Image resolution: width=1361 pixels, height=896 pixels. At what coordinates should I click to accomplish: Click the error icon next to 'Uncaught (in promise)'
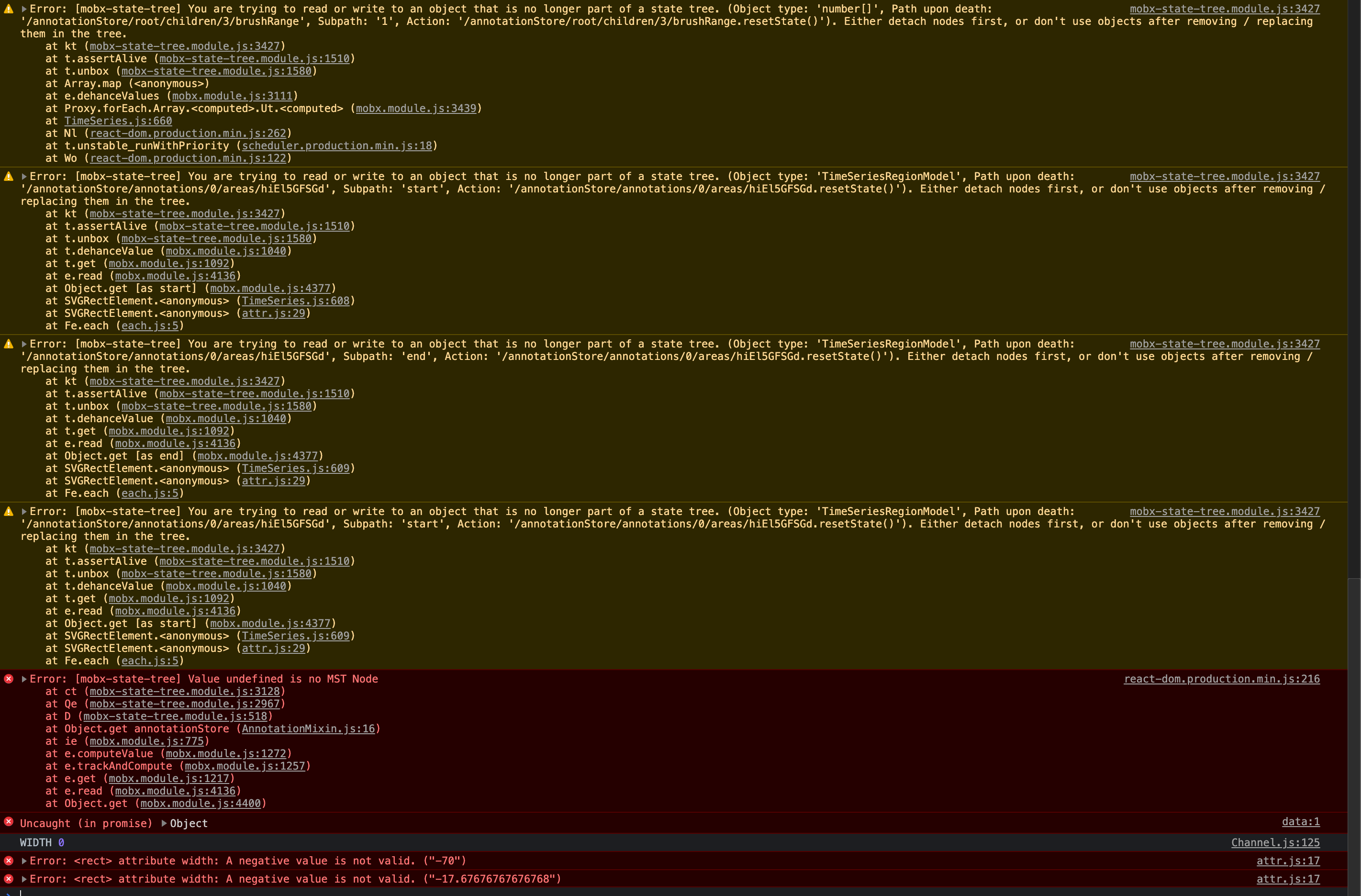pos(8,822)
